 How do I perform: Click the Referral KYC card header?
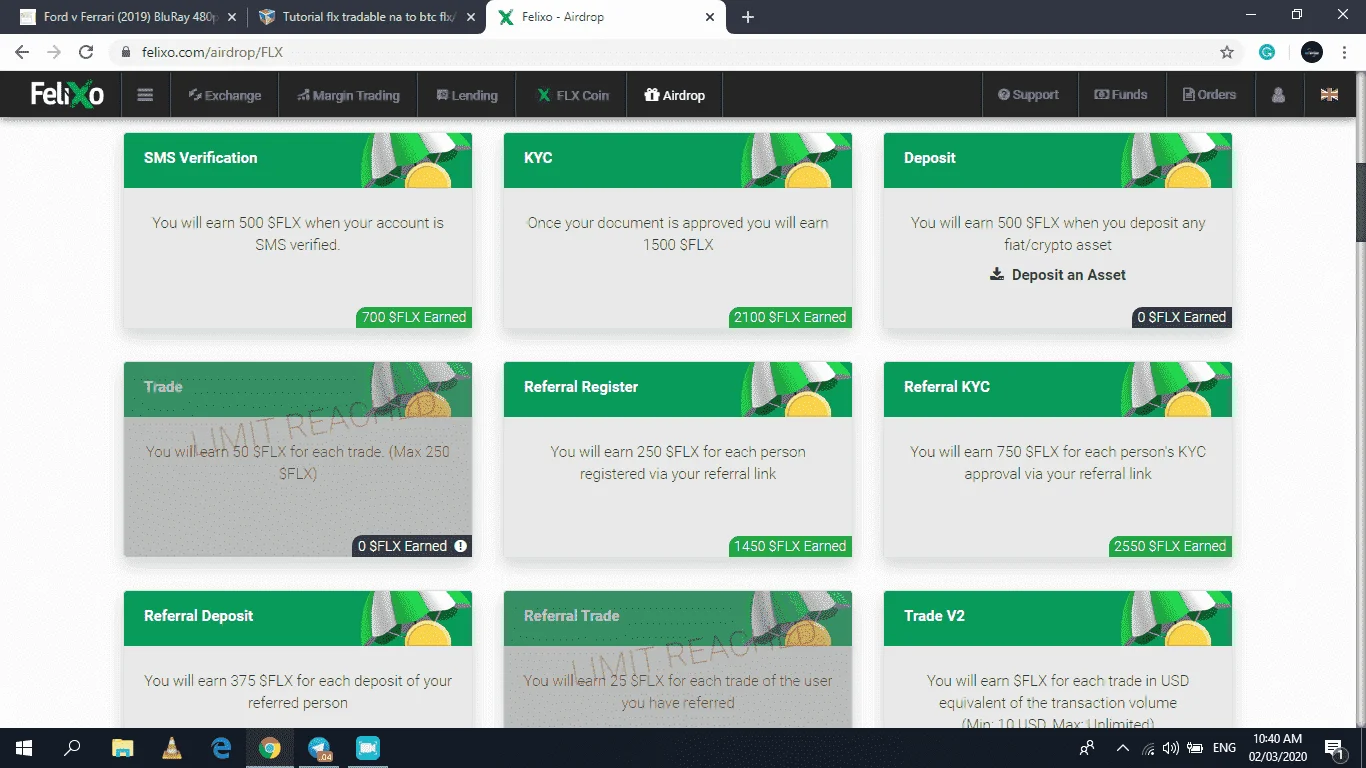(x=1058, y=389)
